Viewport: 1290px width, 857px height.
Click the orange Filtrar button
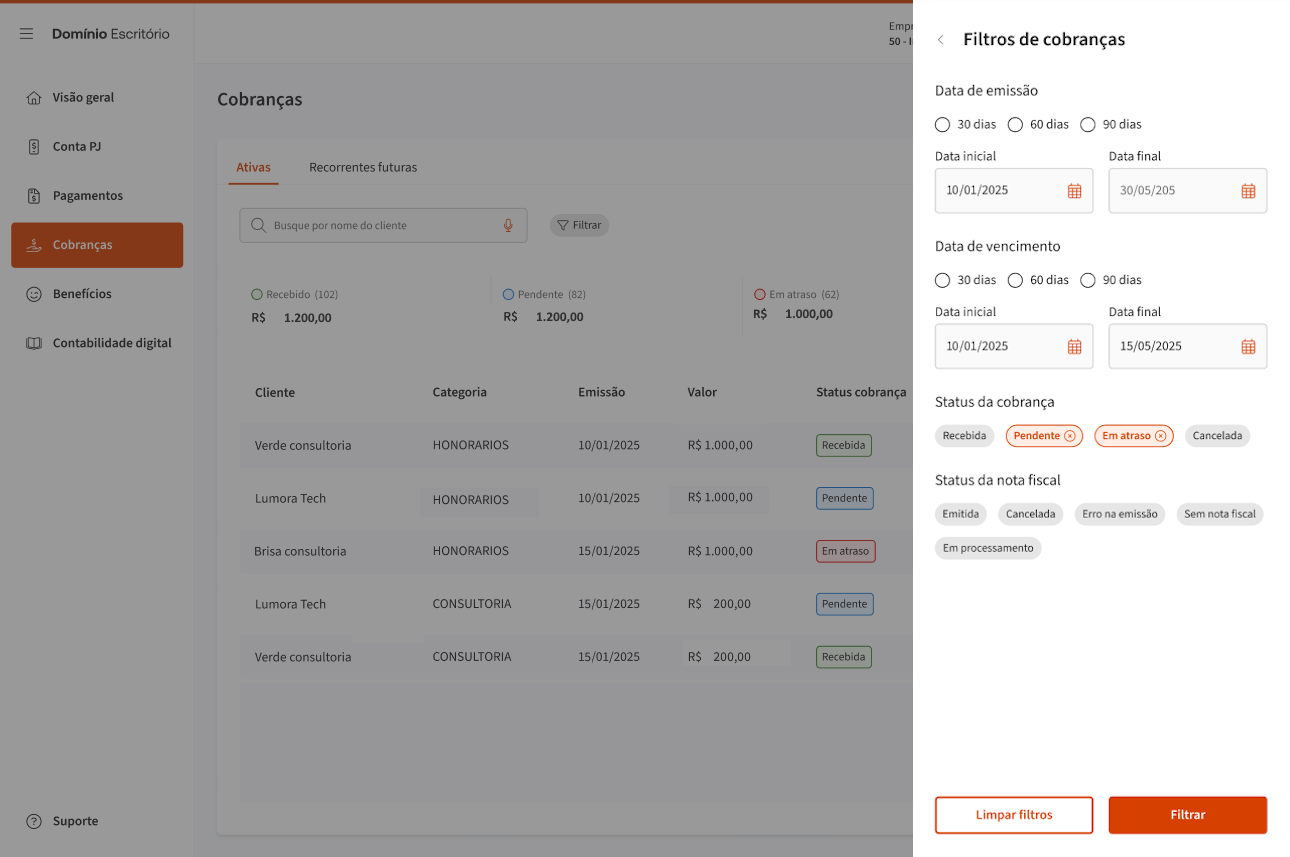1187,815
